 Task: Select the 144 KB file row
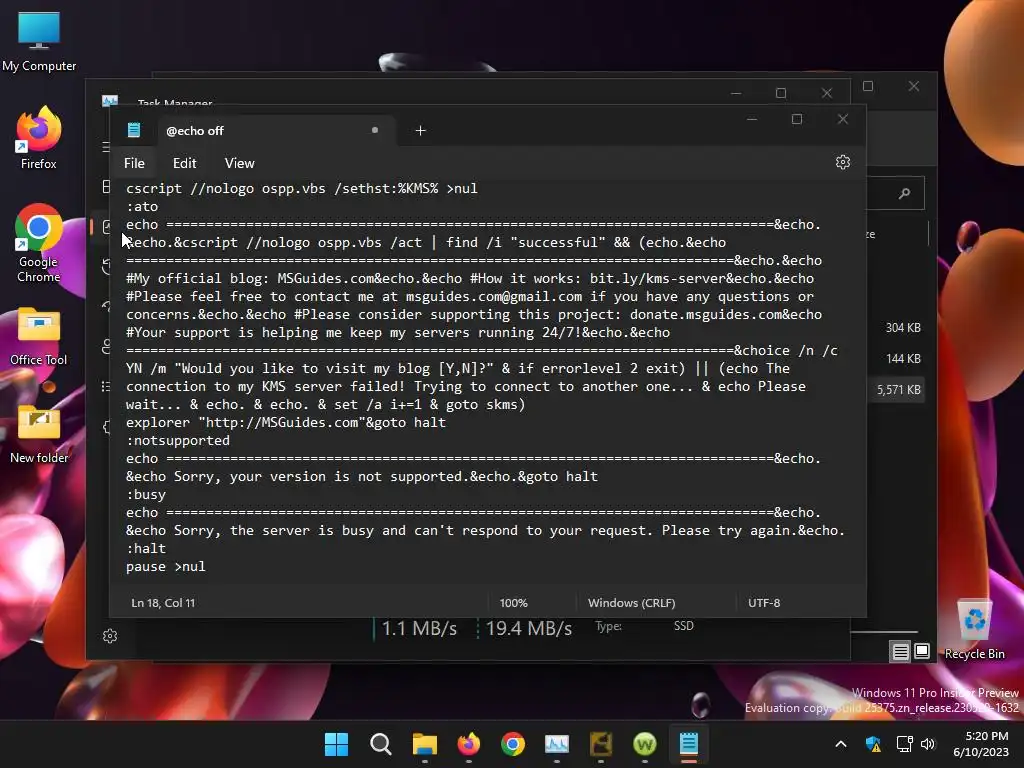pos(897,359)
